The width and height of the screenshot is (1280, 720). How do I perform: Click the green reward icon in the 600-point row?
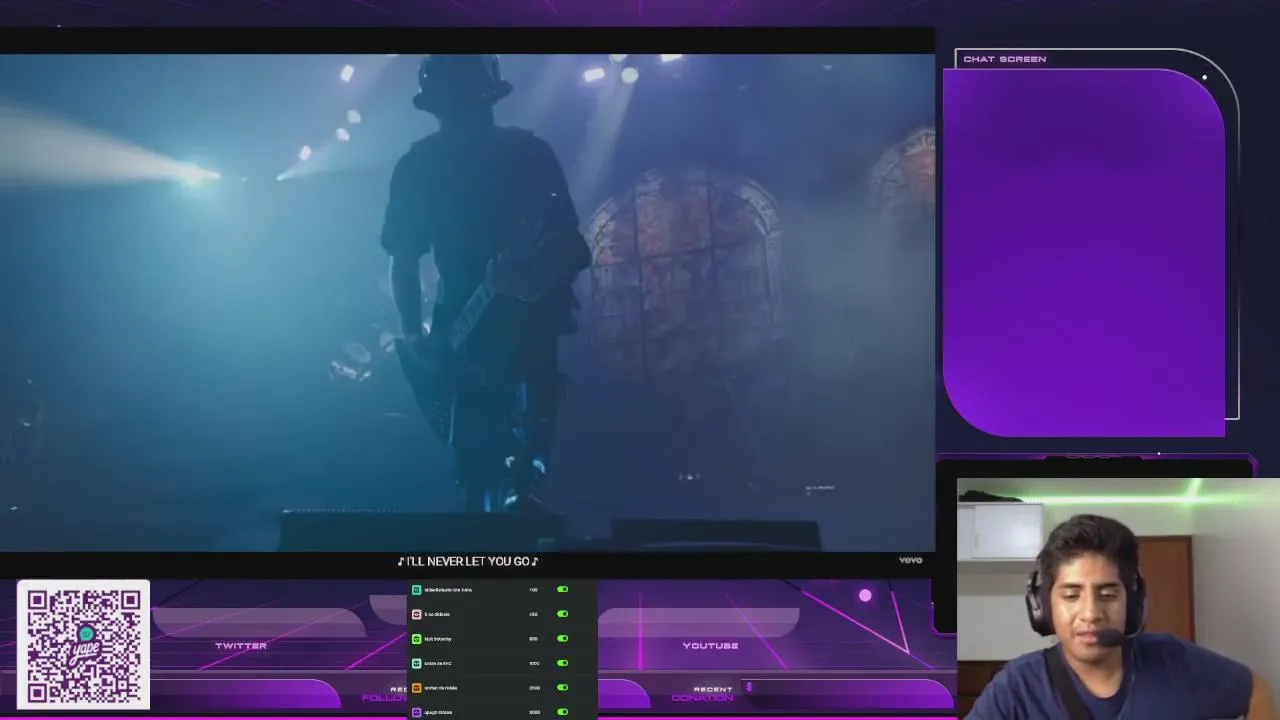pyautogui.click(x=417, y=639)
